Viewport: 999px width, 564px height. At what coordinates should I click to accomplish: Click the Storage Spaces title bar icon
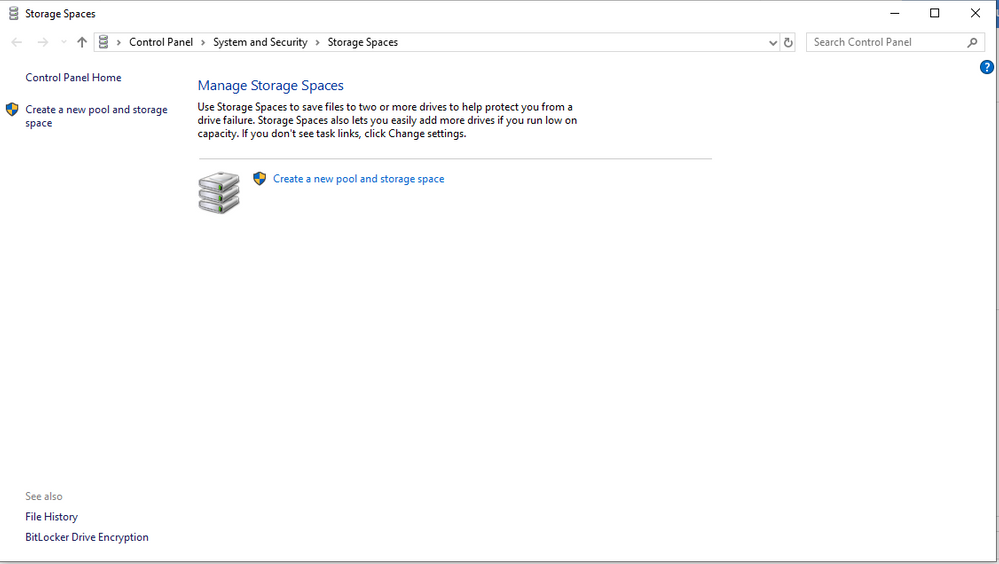13,14
